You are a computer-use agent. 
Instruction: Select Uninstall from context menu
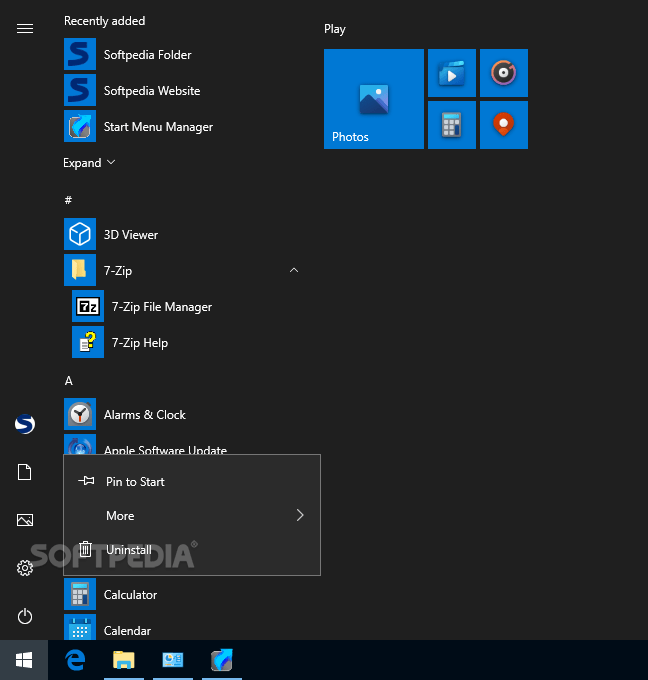coord(192,549)
